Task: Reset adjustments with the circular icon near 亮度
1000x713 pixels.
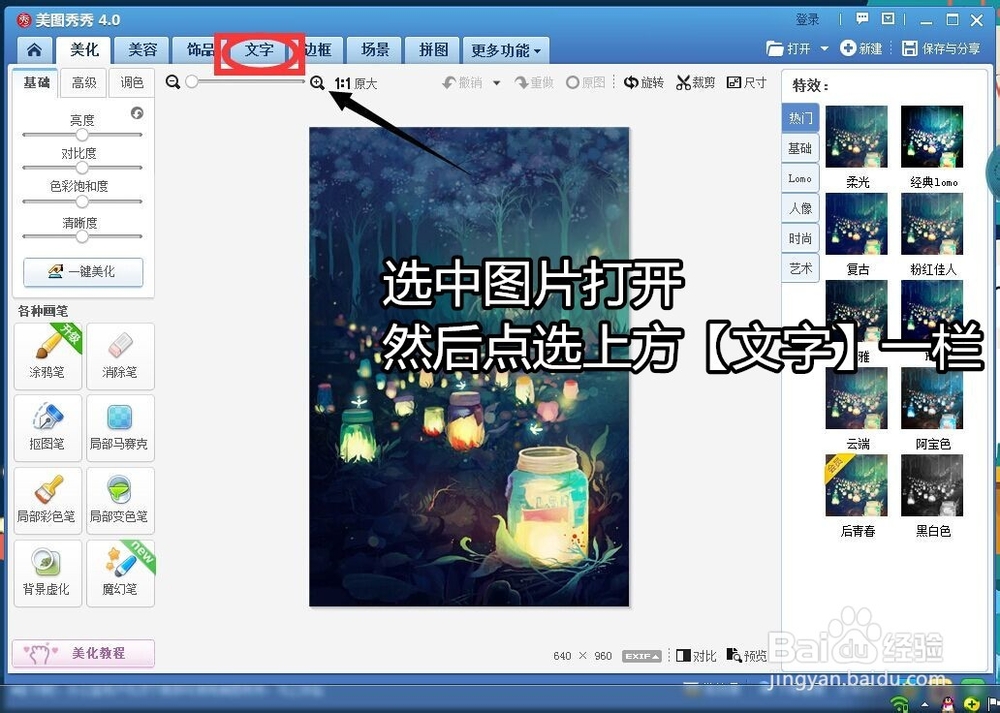Action: (x=137, y=113)
